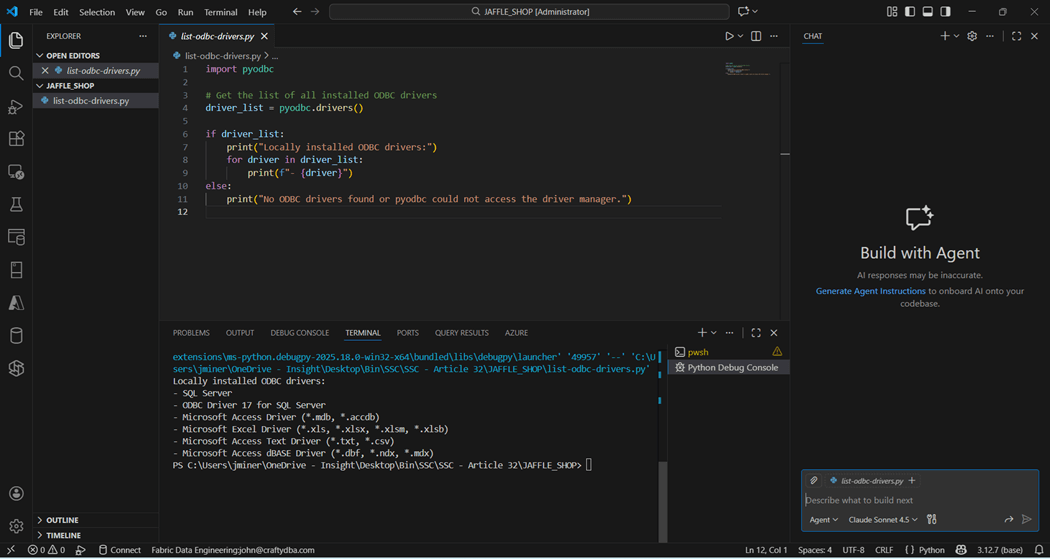This screenshot has height=559, width=1050.
Task: Open the Search view in activity bar
Action: point(16,73)
